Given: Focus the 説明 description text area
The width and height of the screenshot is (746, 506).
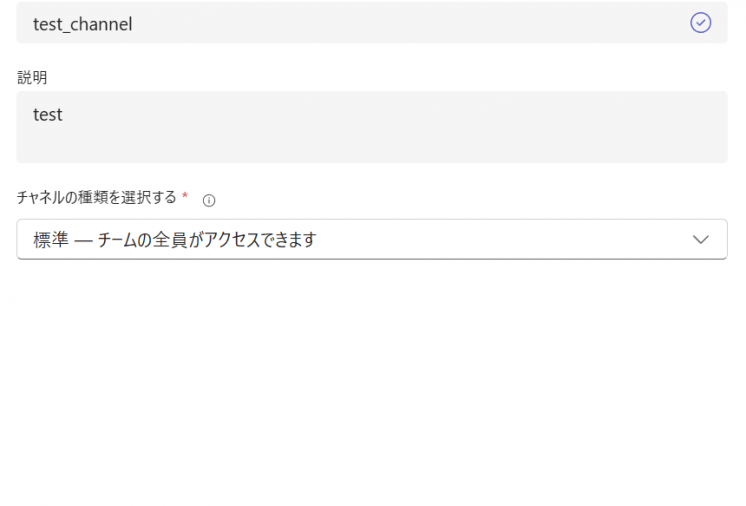Looking at the screenshot, I should (371, 127).
